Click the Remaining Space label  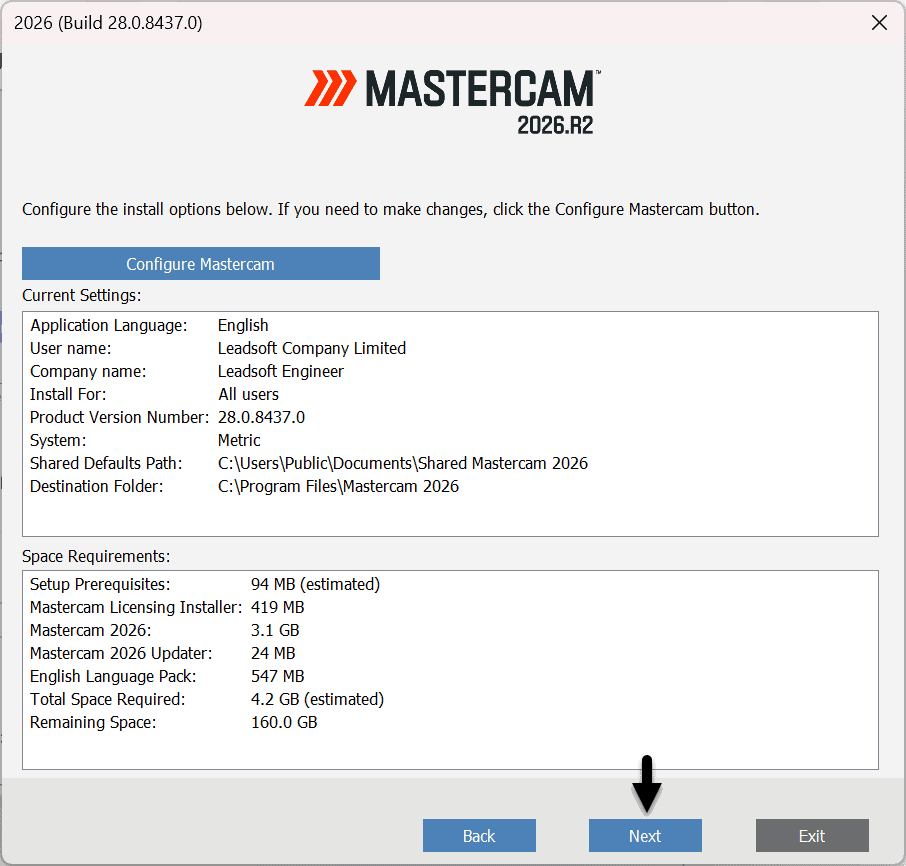click(93, 722)
